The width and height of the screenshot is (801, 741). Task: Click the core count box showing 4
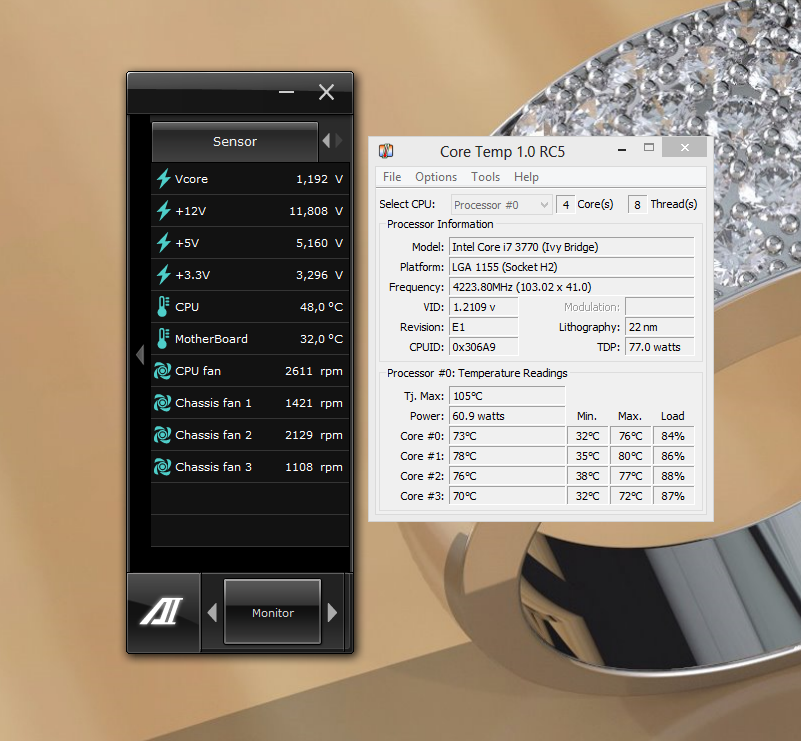[x=566, y=205]
